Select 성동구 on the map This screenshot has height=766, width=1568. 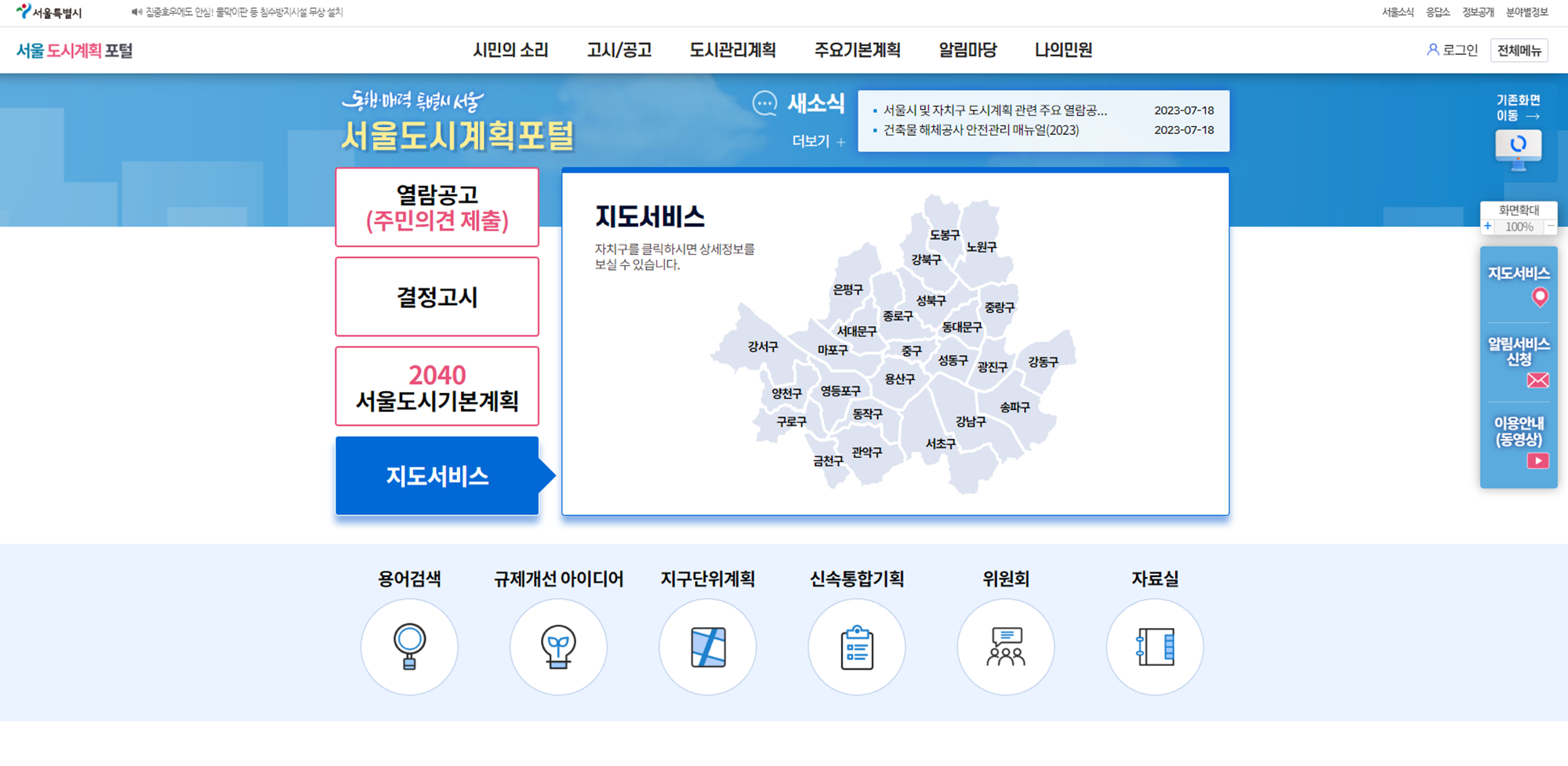tap(953, 361)
